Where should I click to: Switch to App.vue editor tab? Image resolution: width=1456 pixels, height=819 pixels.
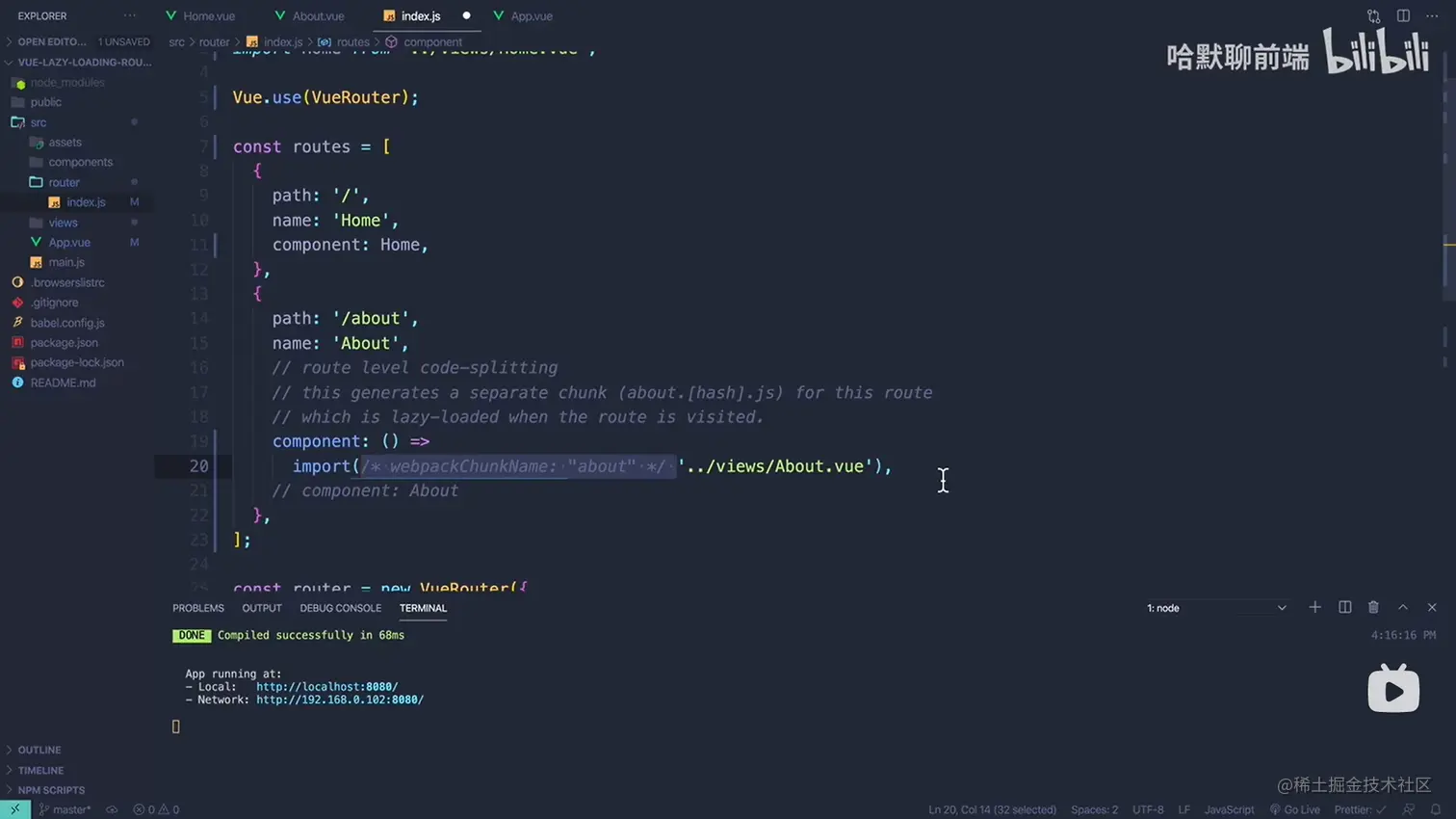(523, 16)
